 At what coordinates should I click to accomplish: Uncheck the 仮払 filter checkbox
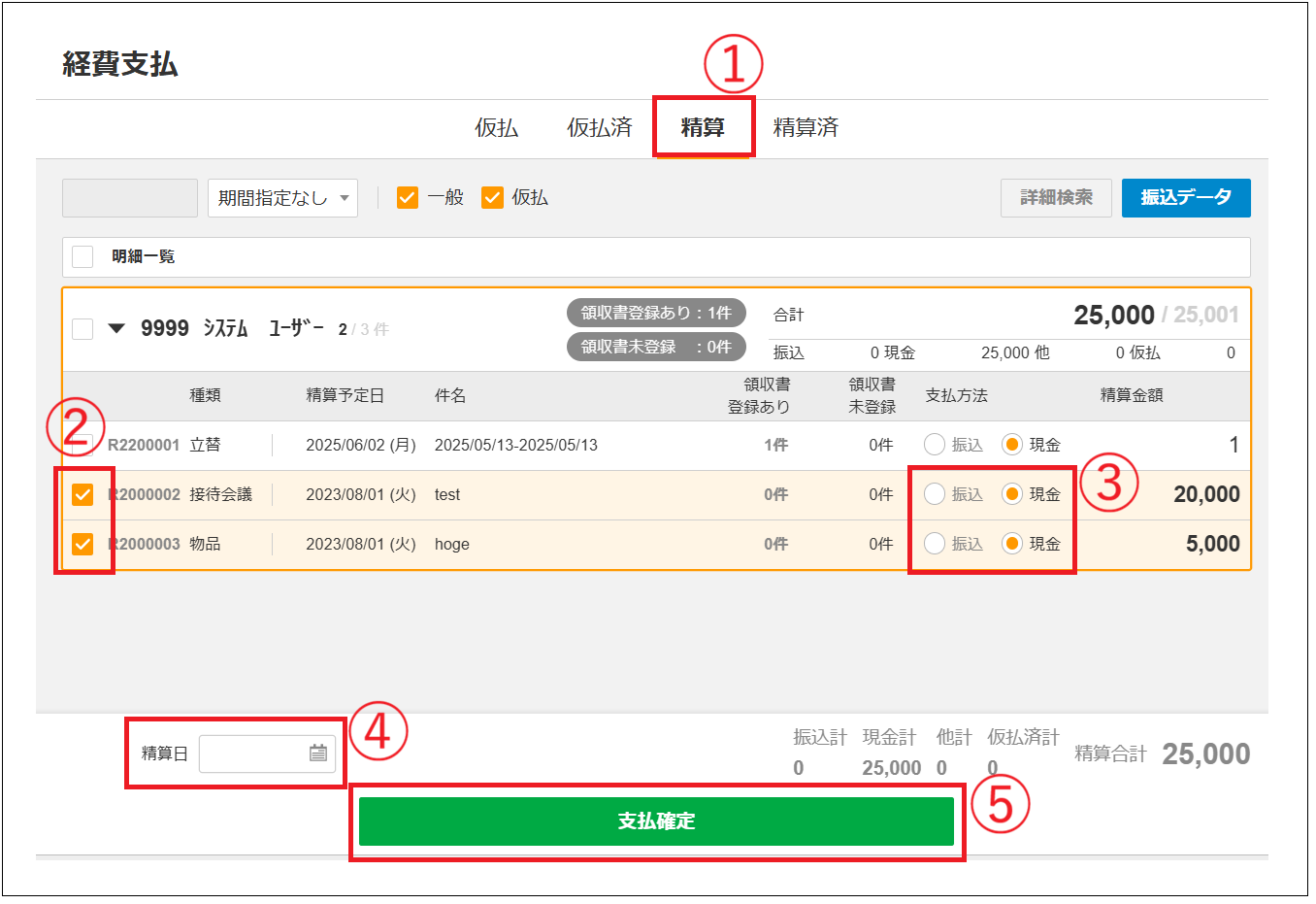pos(493,198)
